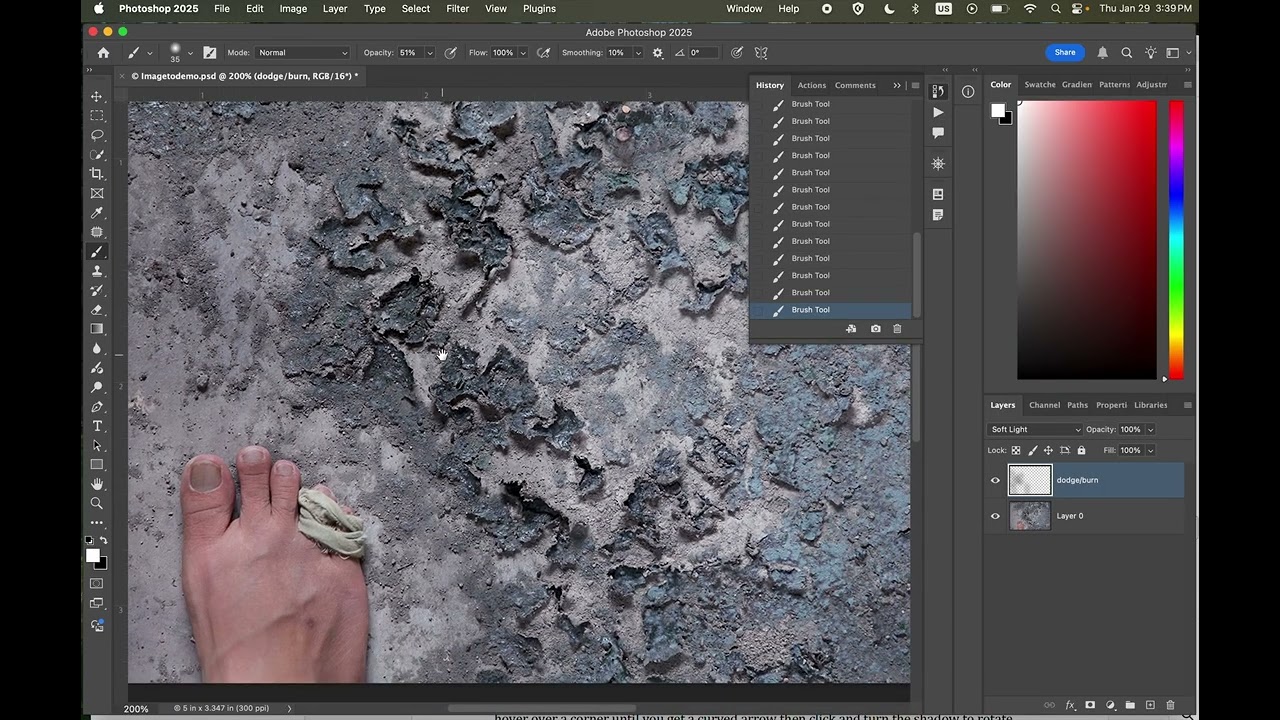Click the foreground color swatch in toolbar
Viewport: 1280px width, 720px height.
(93, 556)
